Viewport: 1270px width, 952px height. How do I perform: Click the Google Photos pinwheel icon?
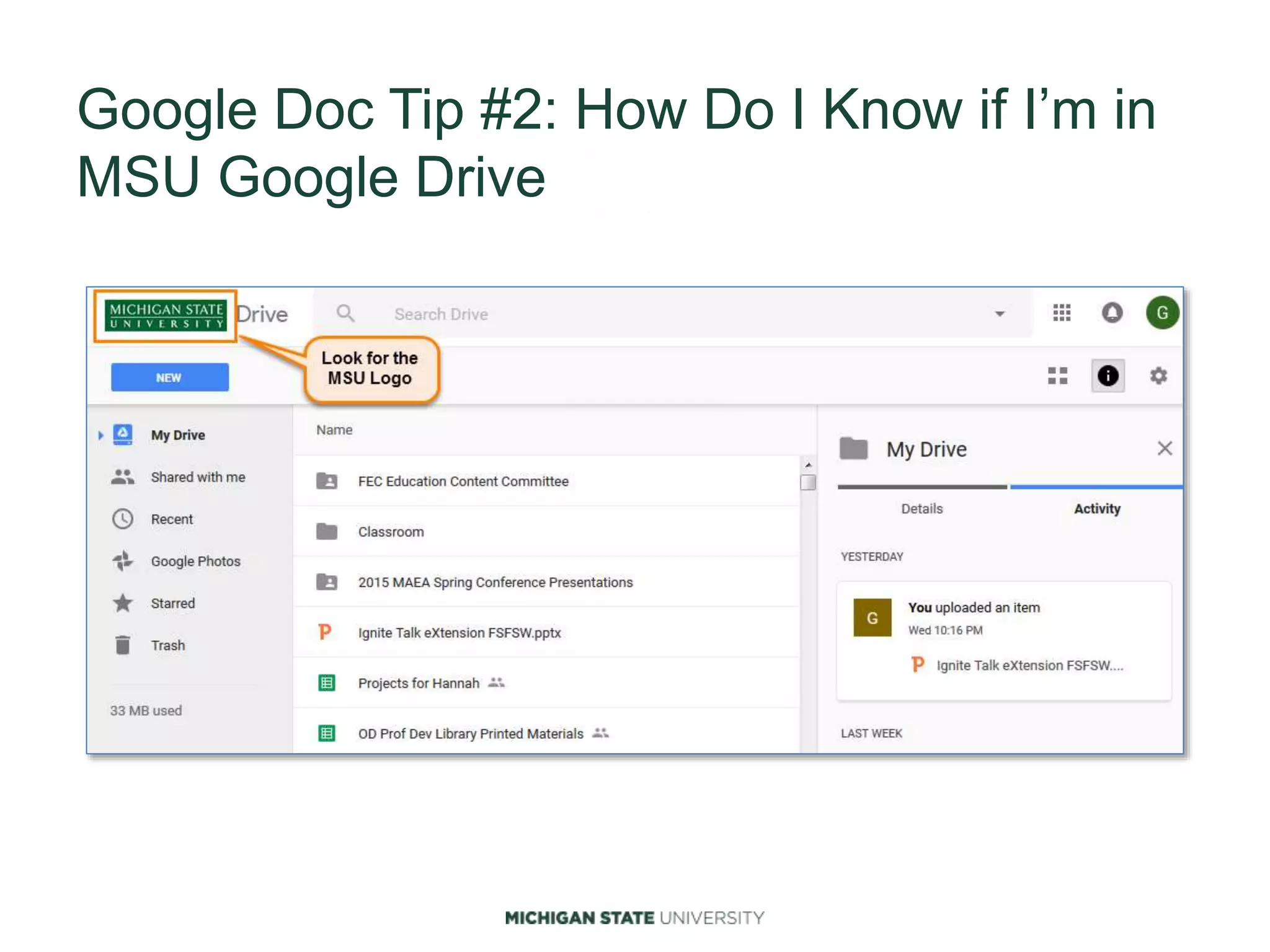click(123, 561)
